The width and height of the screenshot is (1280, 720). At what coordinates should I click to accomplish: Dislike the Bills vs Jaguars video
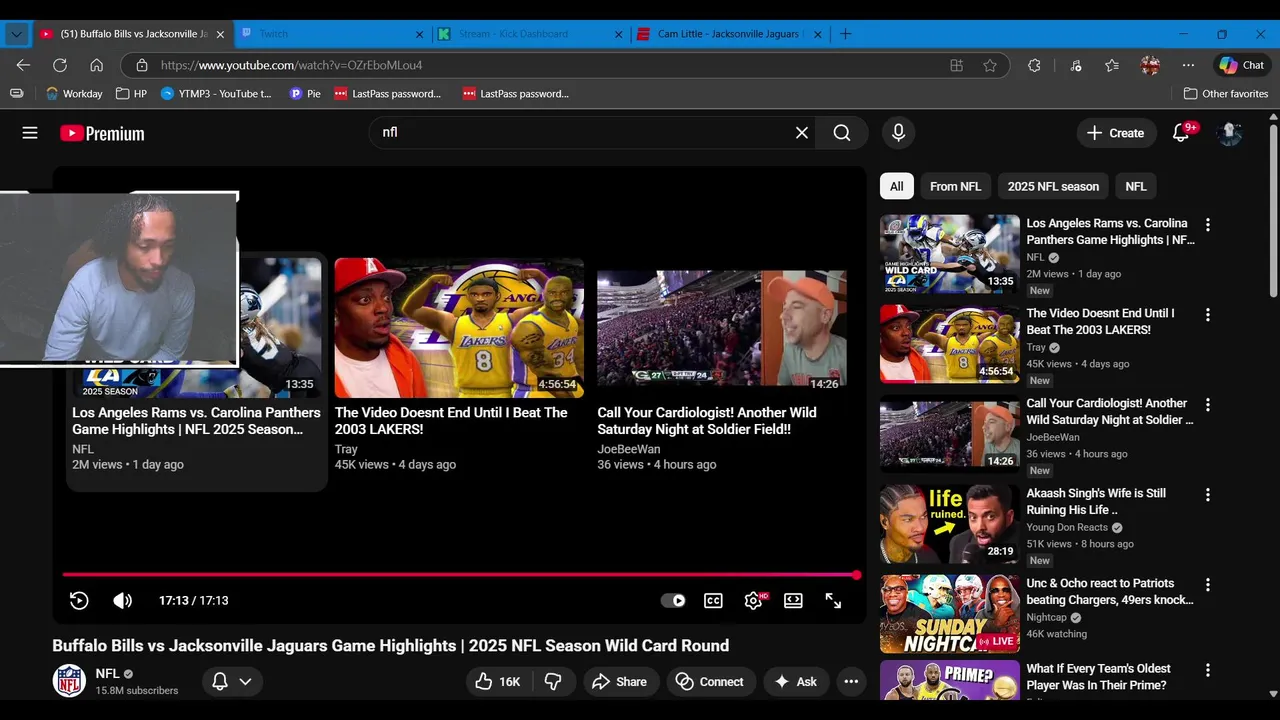553,682
